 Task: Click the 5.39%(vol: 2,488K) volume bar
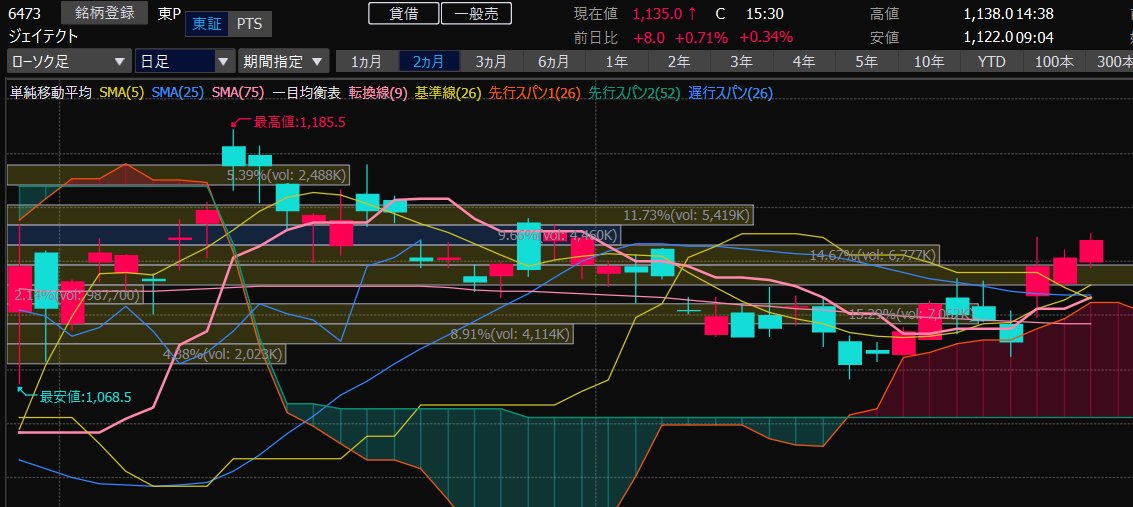[178, 175]
